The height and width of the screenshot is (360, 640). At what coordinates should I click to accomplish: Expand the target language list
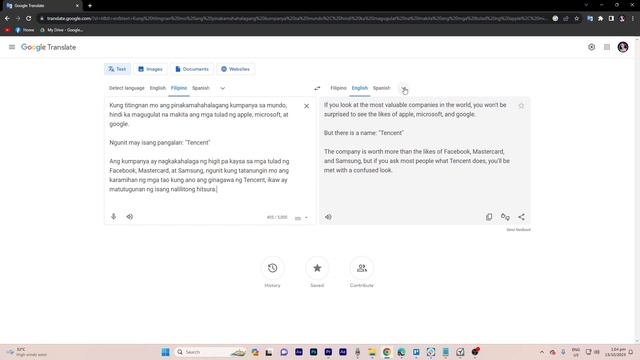tap(403, 88)
